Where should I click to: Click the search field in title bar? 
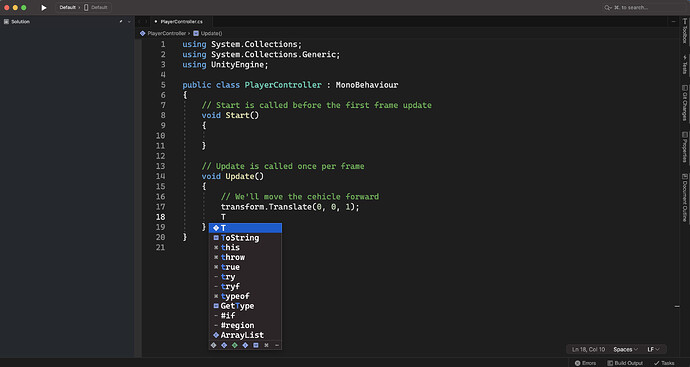(640, 7)
